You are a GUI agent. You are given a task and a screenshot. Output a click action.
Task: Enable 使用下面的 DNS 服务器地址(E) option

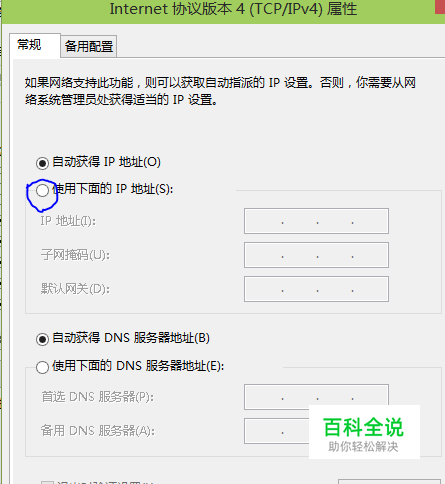click(42, 367)
